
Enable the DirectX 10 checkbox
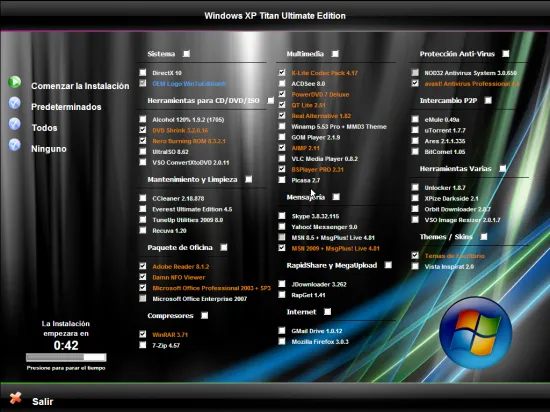coord(143,73)
